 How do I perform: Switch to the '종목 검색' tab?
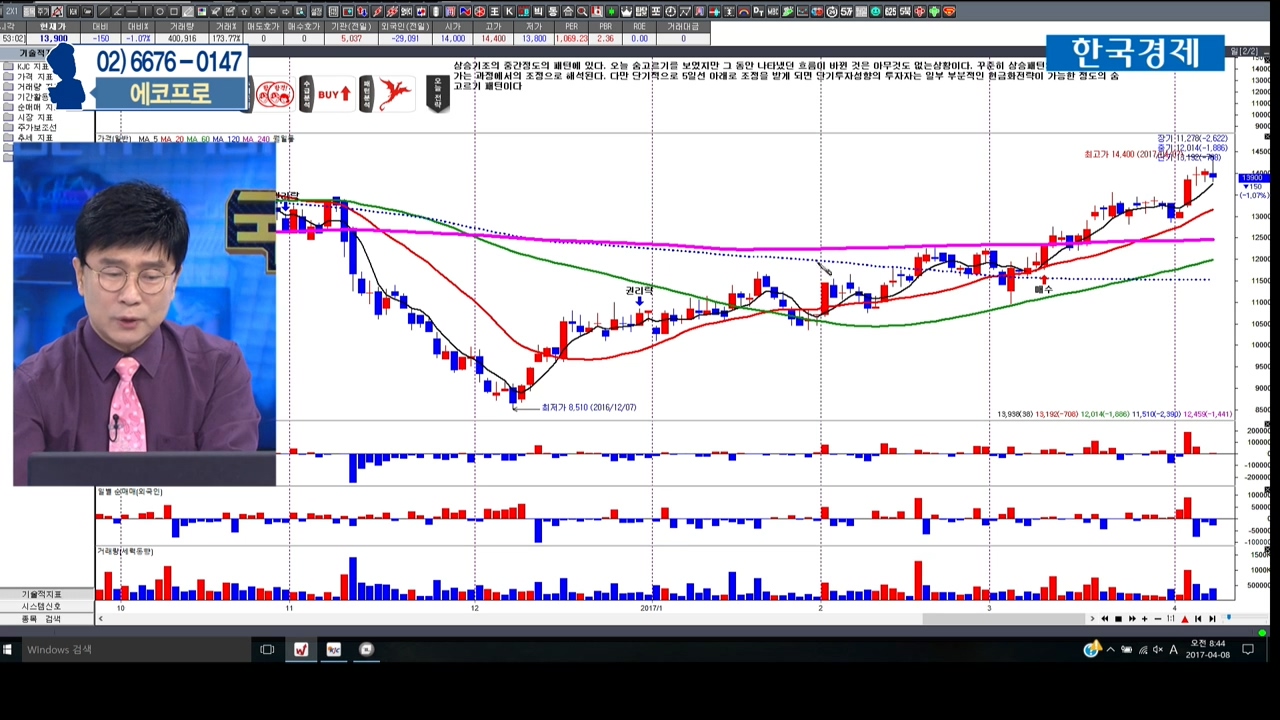pyautogui.click(x=42, y=619)
